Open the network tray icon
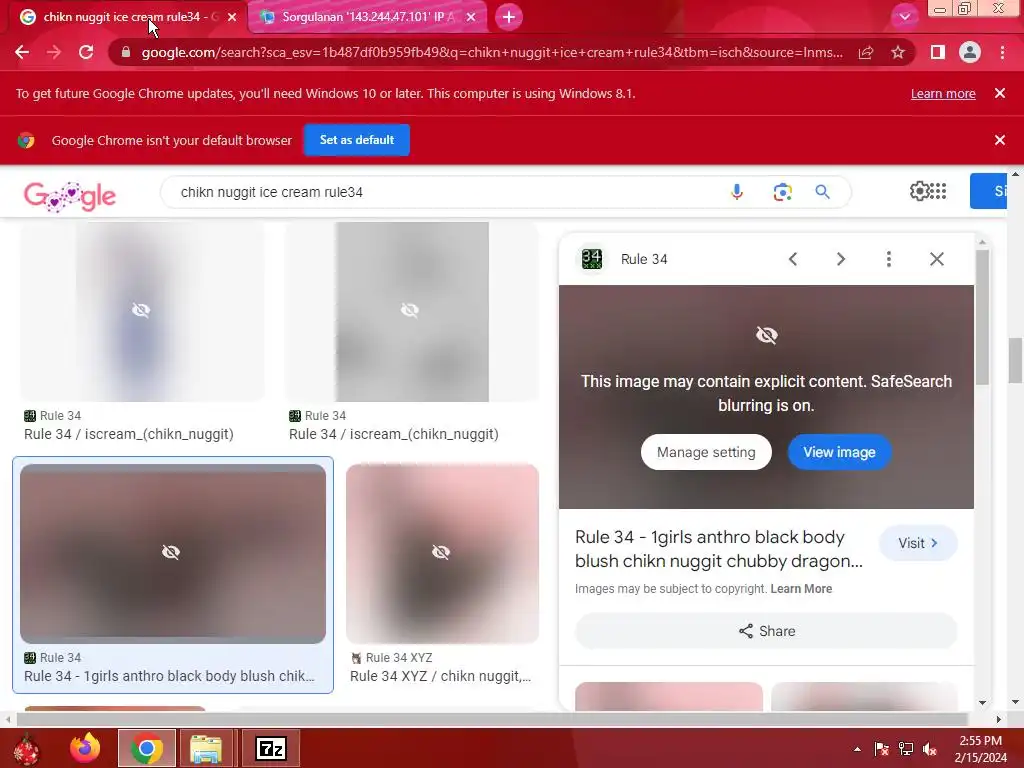Screen dimensions: 1024x768 pyautogui.click(x=906, y=749)
